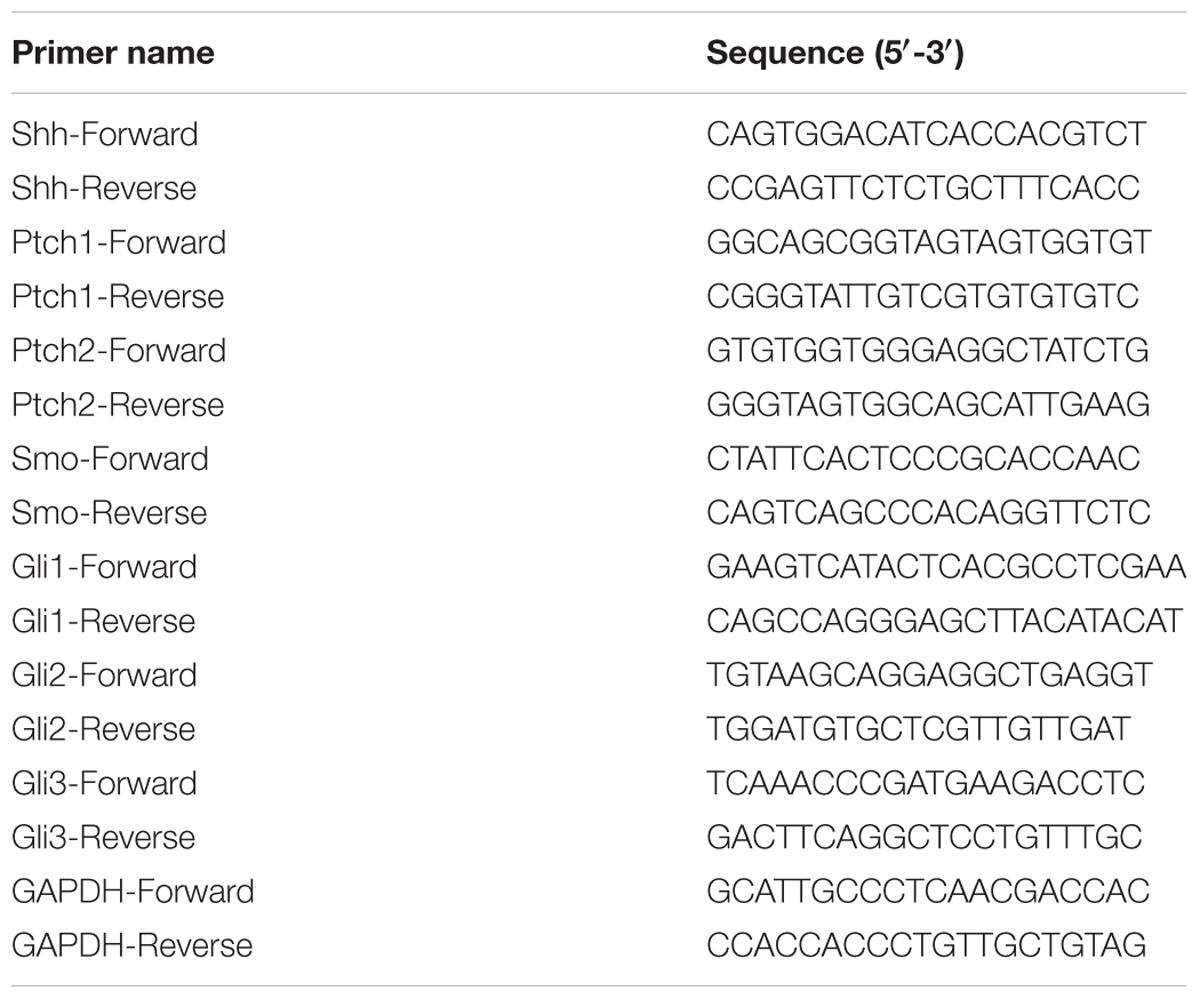
Task: Select the Gli3-Forward primer name
Action: click(104, 782)
